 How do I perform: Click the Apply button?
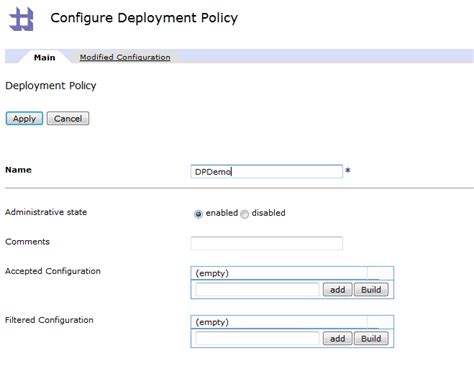coord(24,118)
